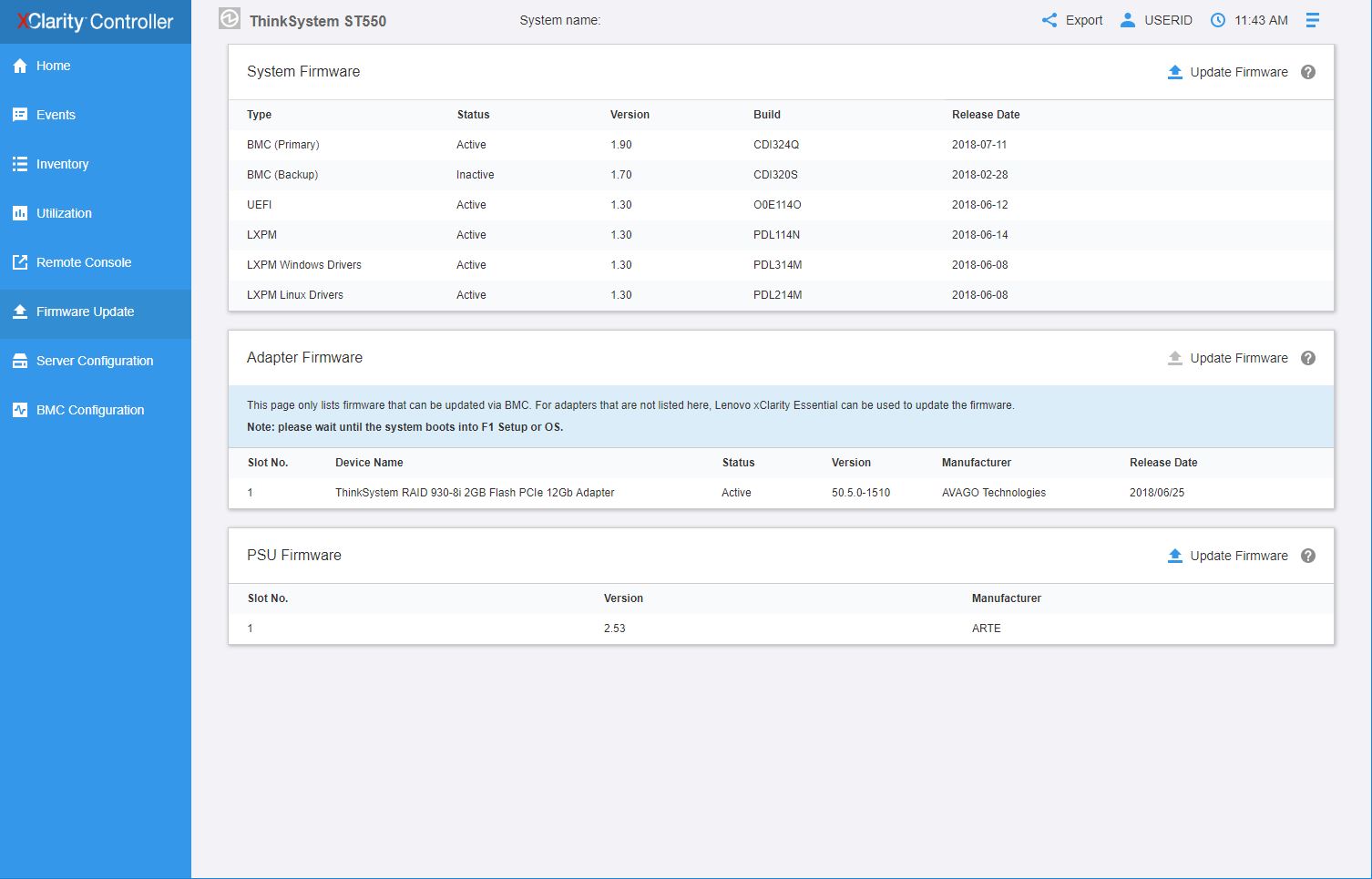Open the Utilization page
The image size is (1372, 879).
[64, 213]
